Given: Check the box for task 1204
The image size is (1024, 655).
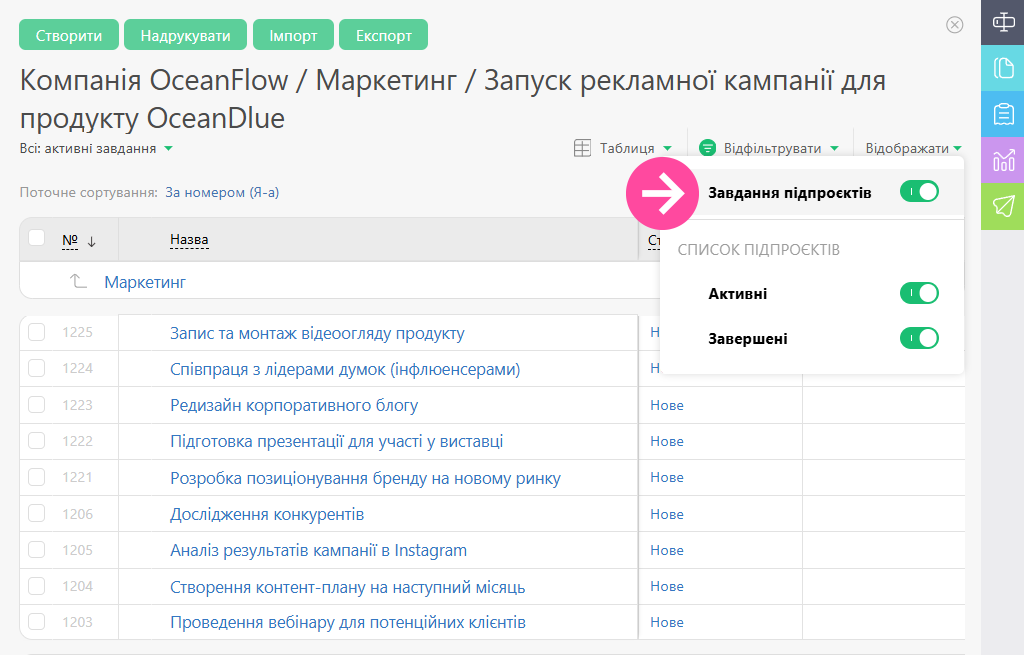Looking at the screenshot, I should click(x=37, y=586).
